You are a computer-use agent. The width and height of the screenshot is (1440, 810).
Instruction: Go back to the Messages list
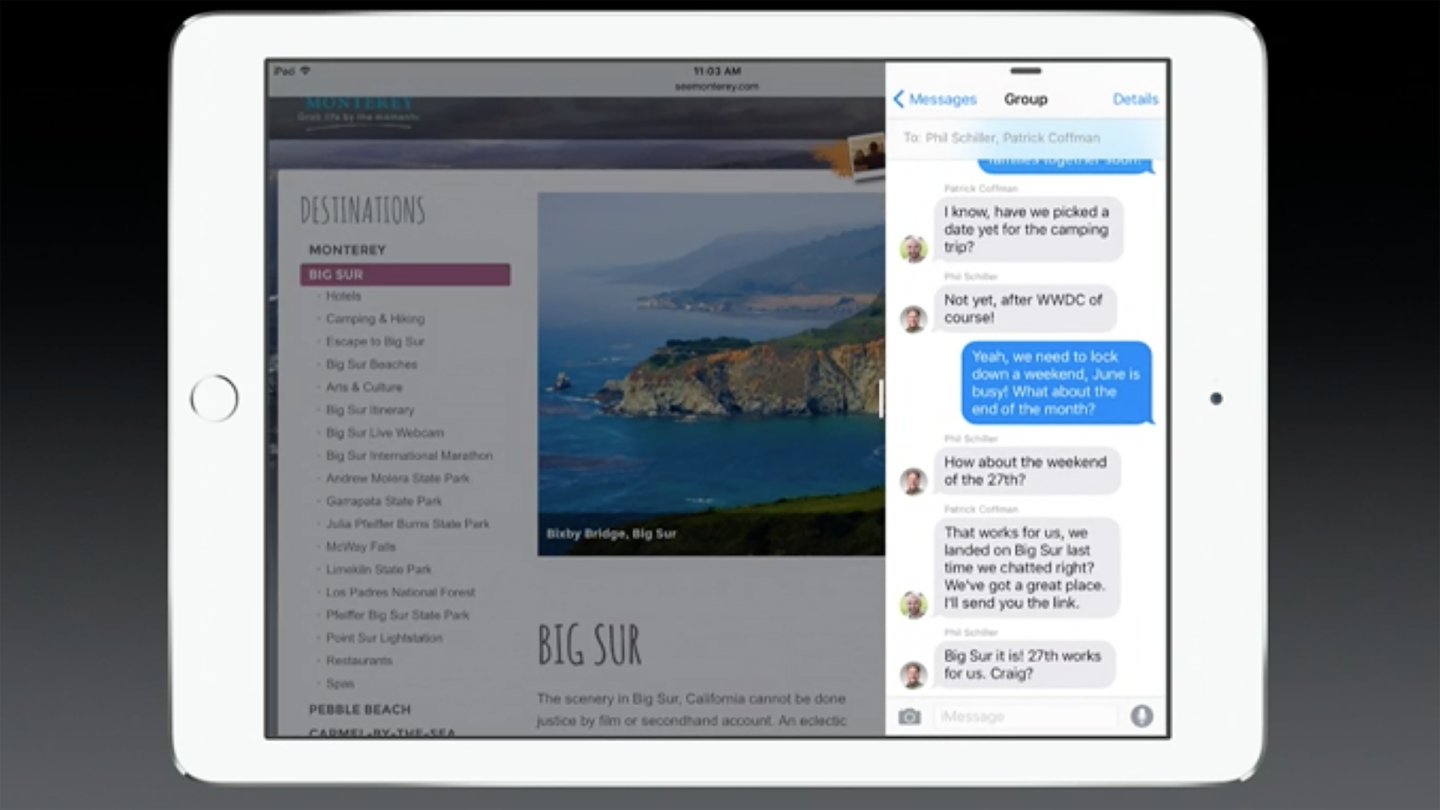point(934,99)
